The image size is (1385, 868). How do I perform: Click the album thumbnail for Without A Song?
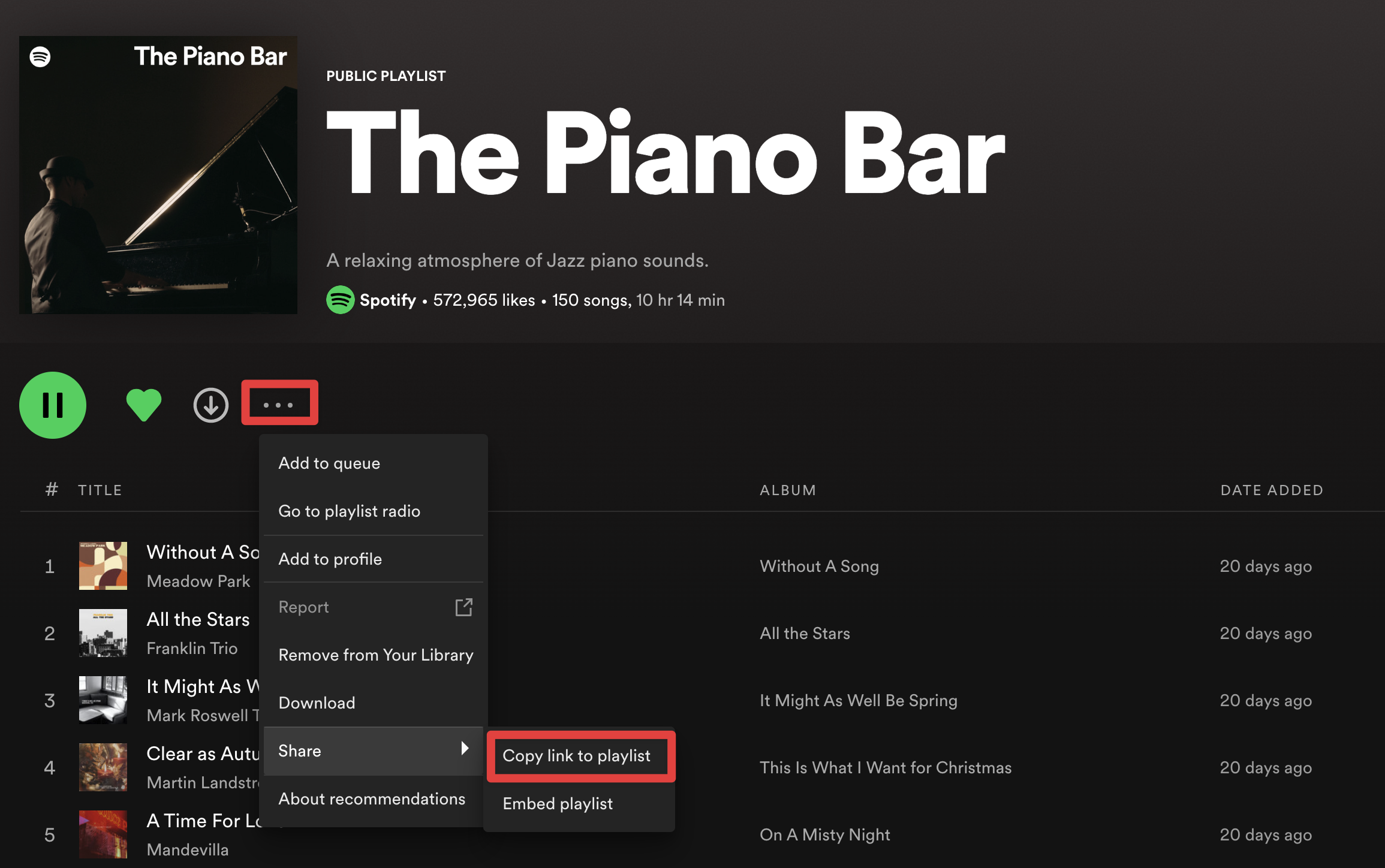pyautogui.click(x=103, y=565)
